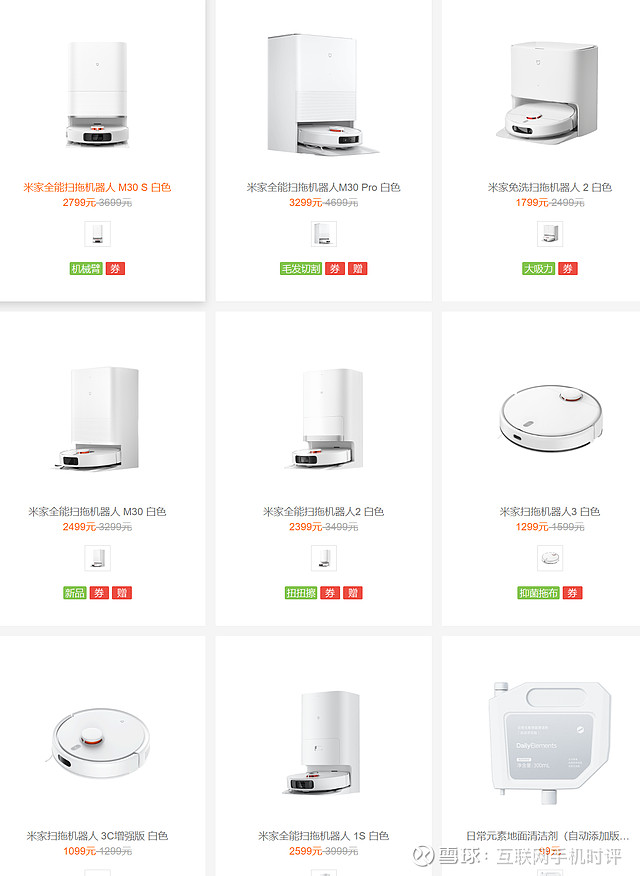Click the 米家全能扫拖机器人2 白色 title

point(323,511)
